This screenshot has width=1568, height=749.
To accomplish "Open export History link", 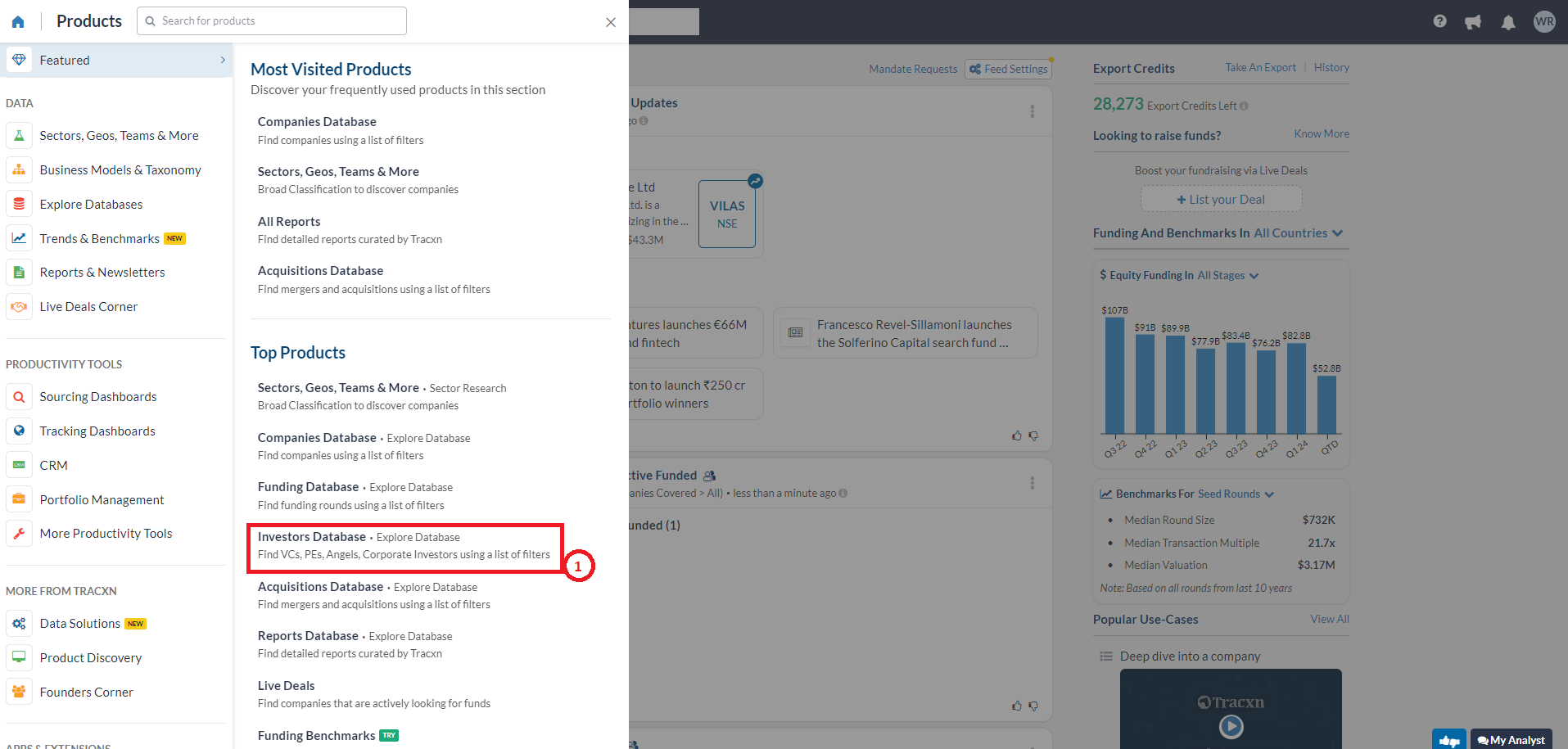I will click(1331, 67).
